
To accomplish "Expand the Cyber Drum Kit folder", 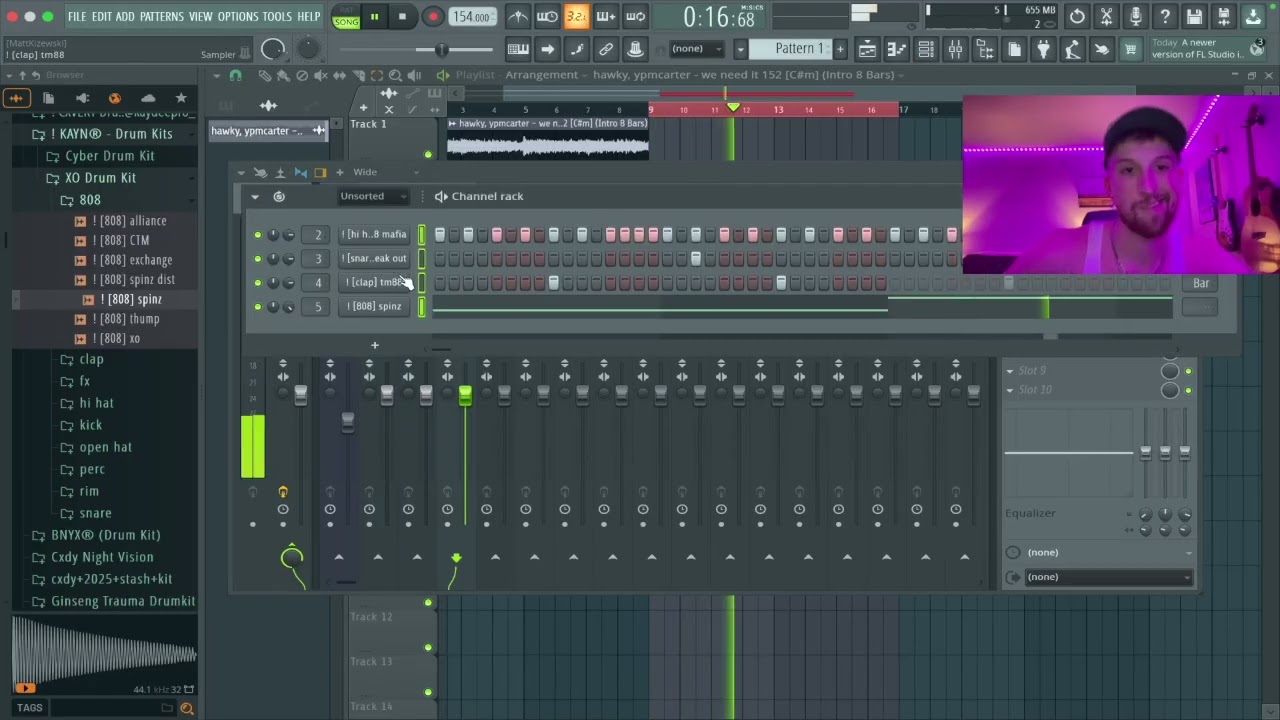I will point(109,156).
